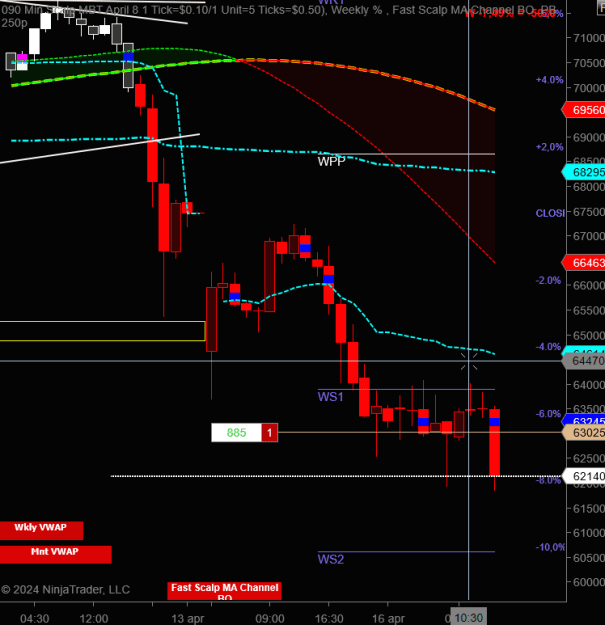605x625 pixels.
Task: Click the 16:30 time axis label
Action: coord(329,619)
